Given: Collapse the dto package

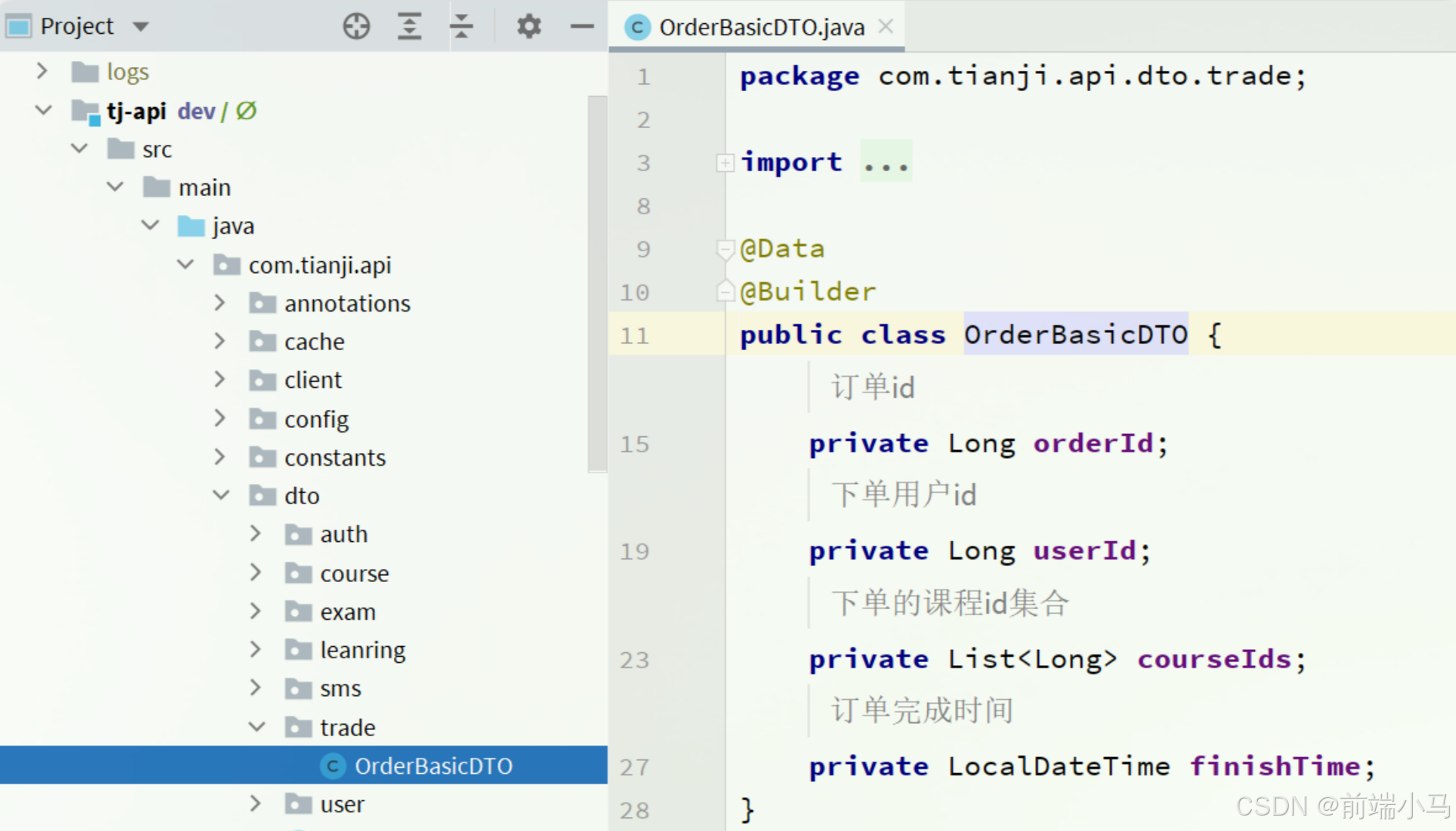Looking at the screenshot, I should click(221, 495).
